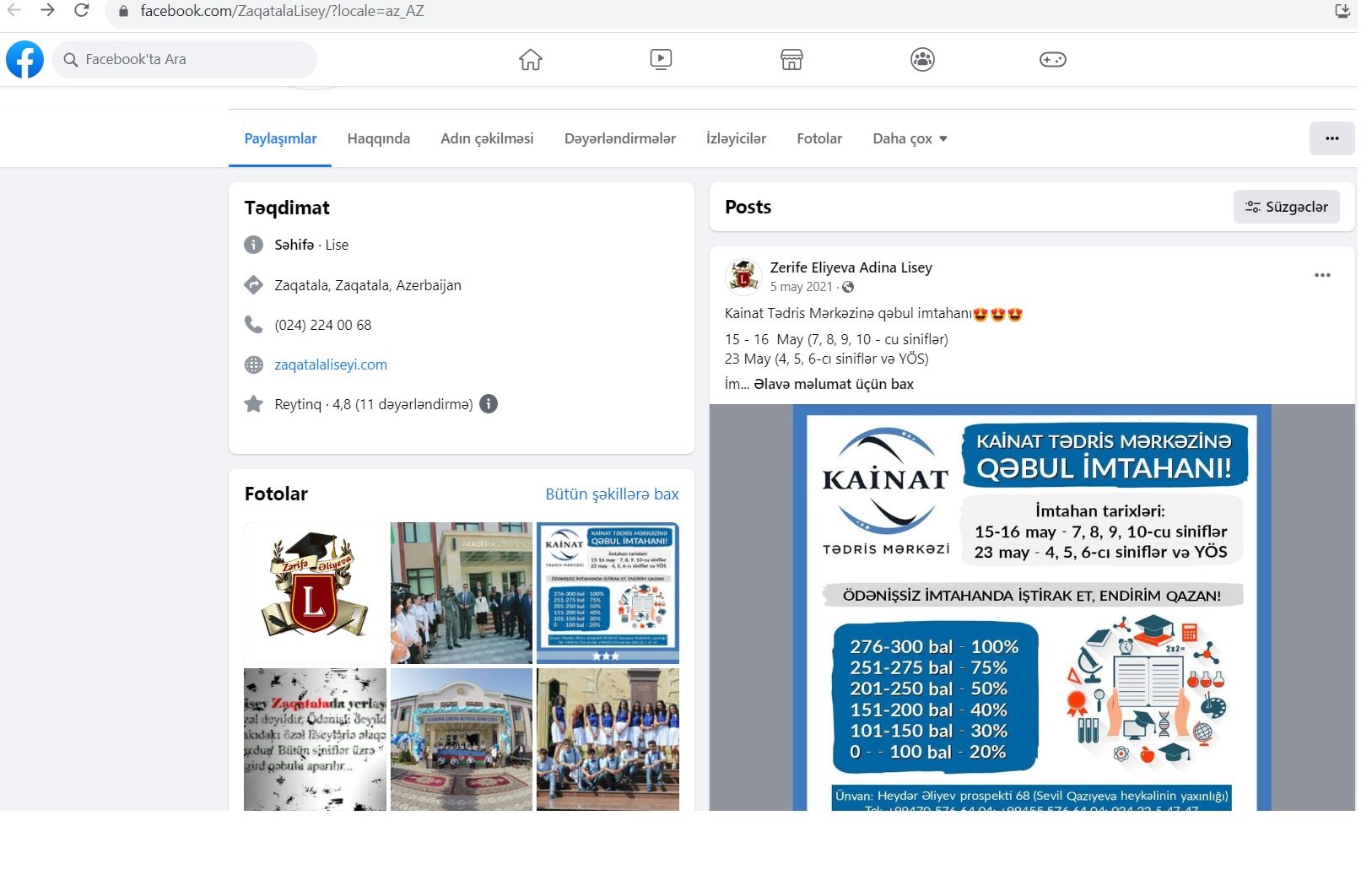Expand post via Əlavə məlumat üçün bax
The height and width of the screenshot is (891, 1372).
pyautogui.click(x=833, y=384)
